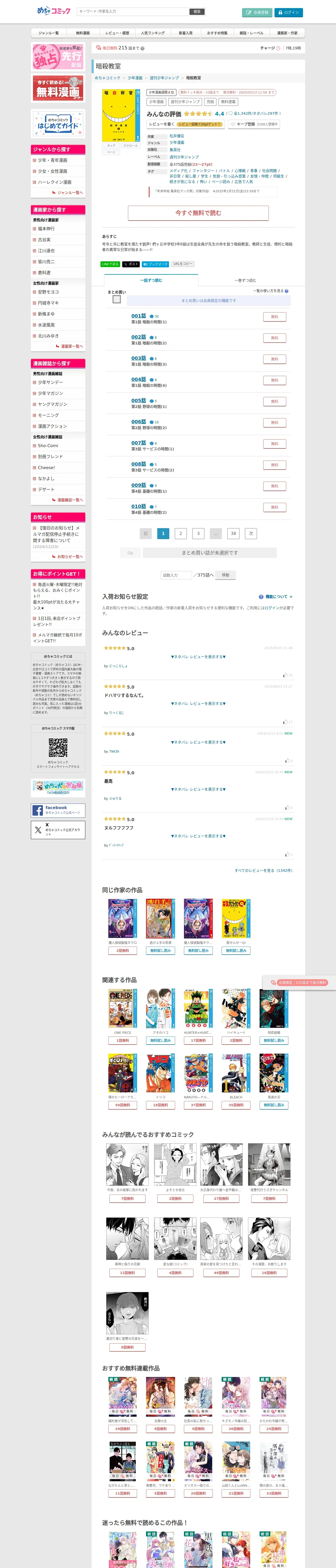Open the 会員登録 registration button
The height and width of the screenshot is (1568, 336).
[257, 12]
